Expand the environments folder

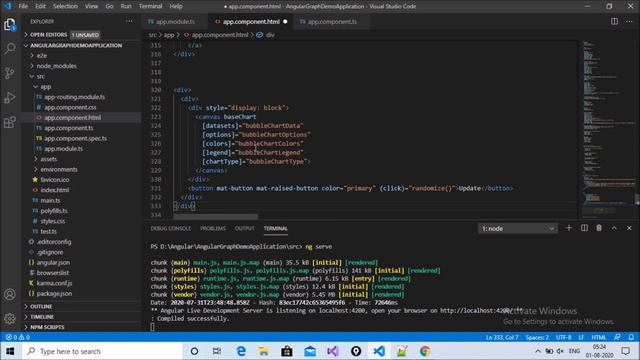tap(59, 169)
